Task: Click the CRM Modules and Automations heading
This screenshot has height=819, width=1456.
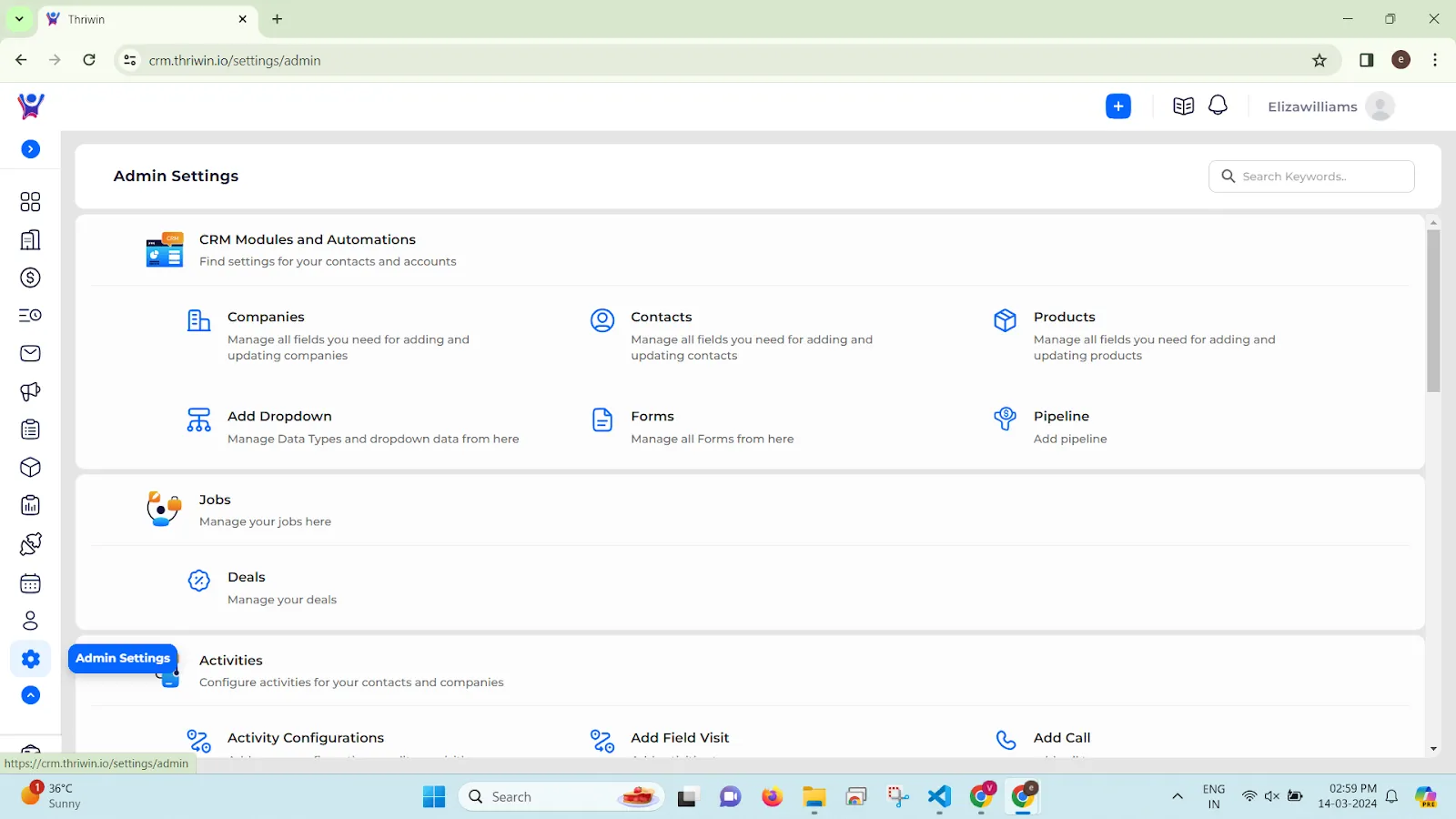Action: 308,239
